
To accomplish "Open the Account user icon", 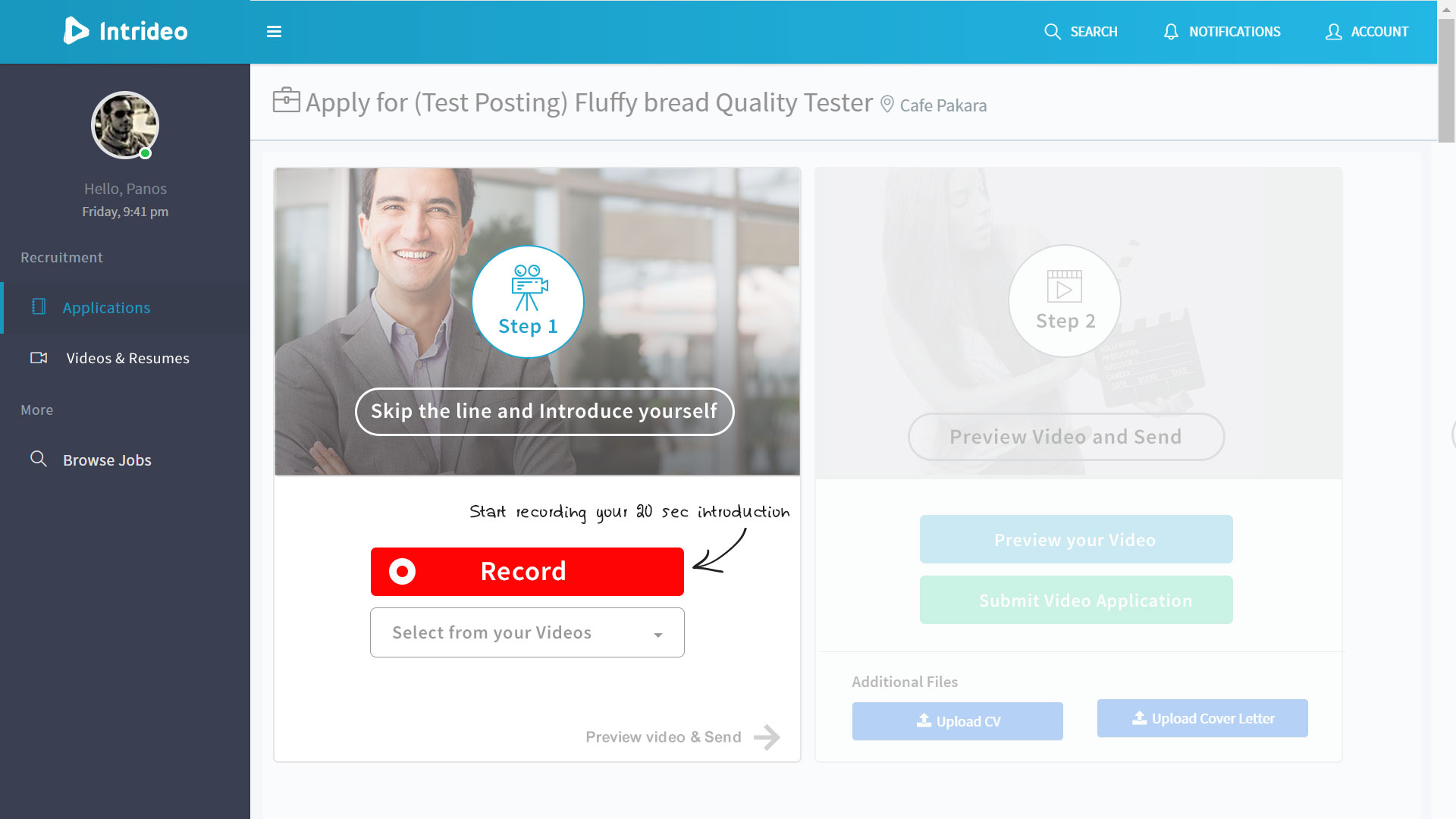I will [1333, 32].
